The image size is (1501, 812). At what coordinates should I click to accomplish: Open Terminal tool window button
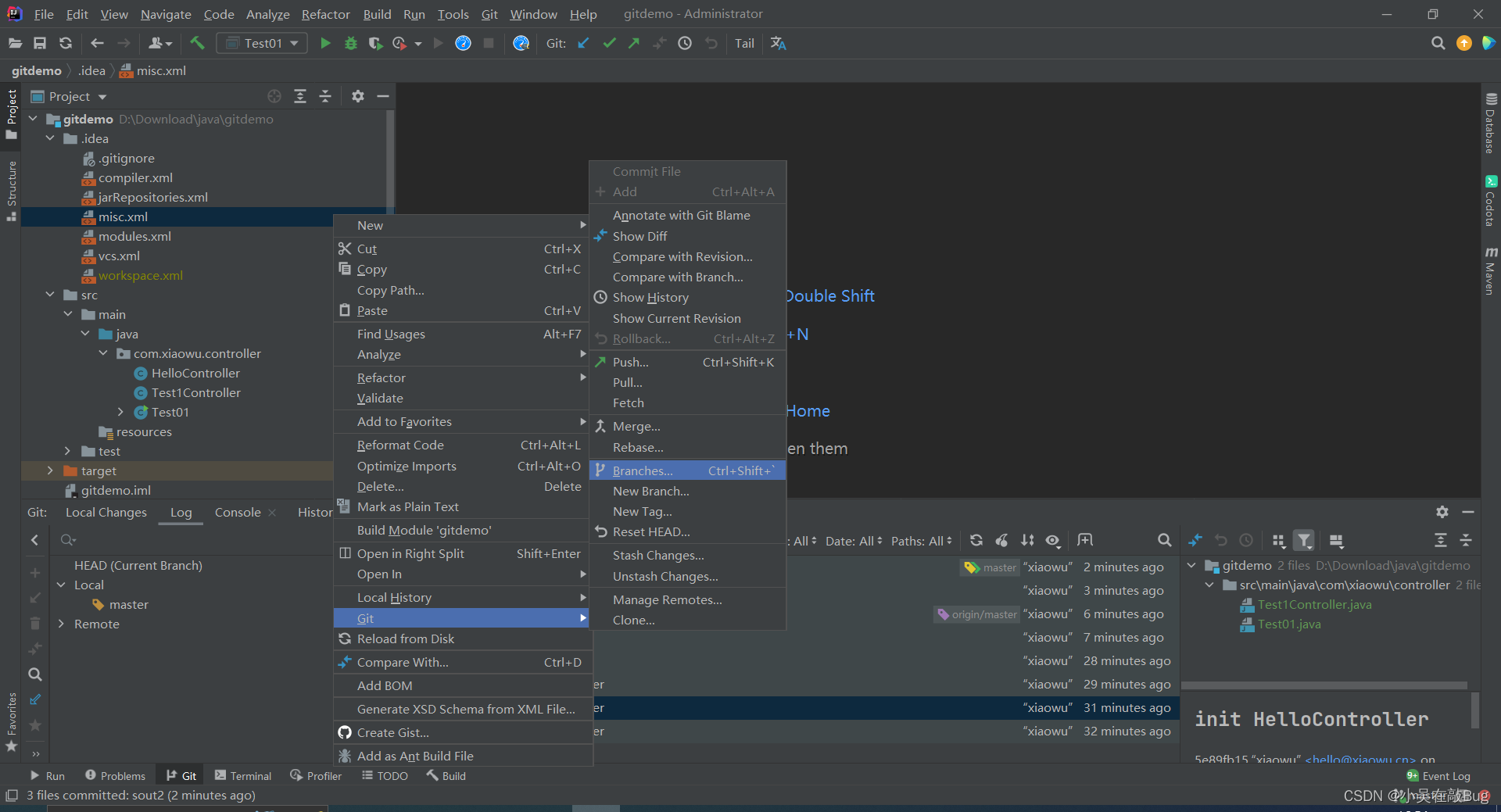pos(243,775)
